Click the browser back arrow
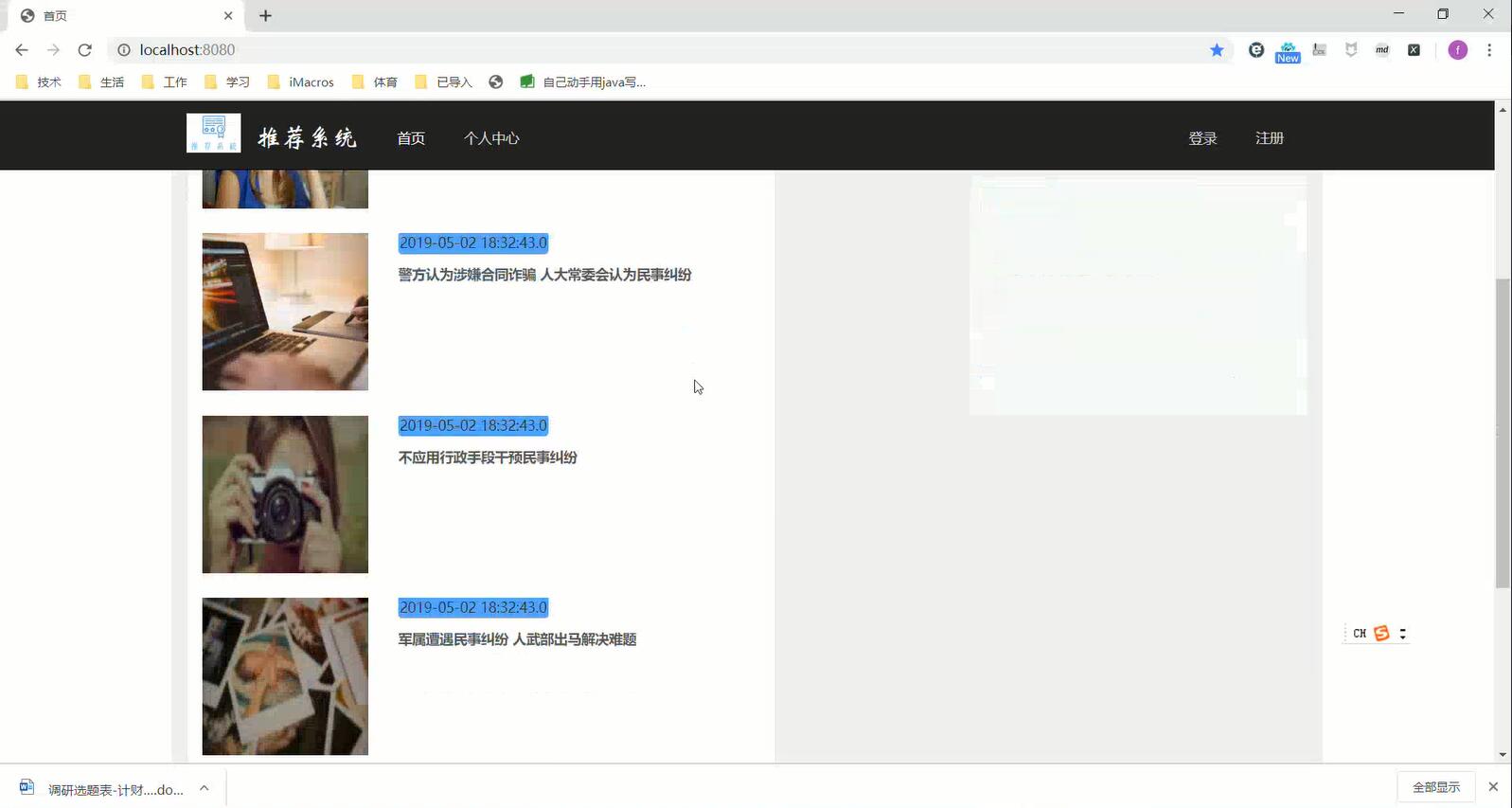 click(22, 50)
